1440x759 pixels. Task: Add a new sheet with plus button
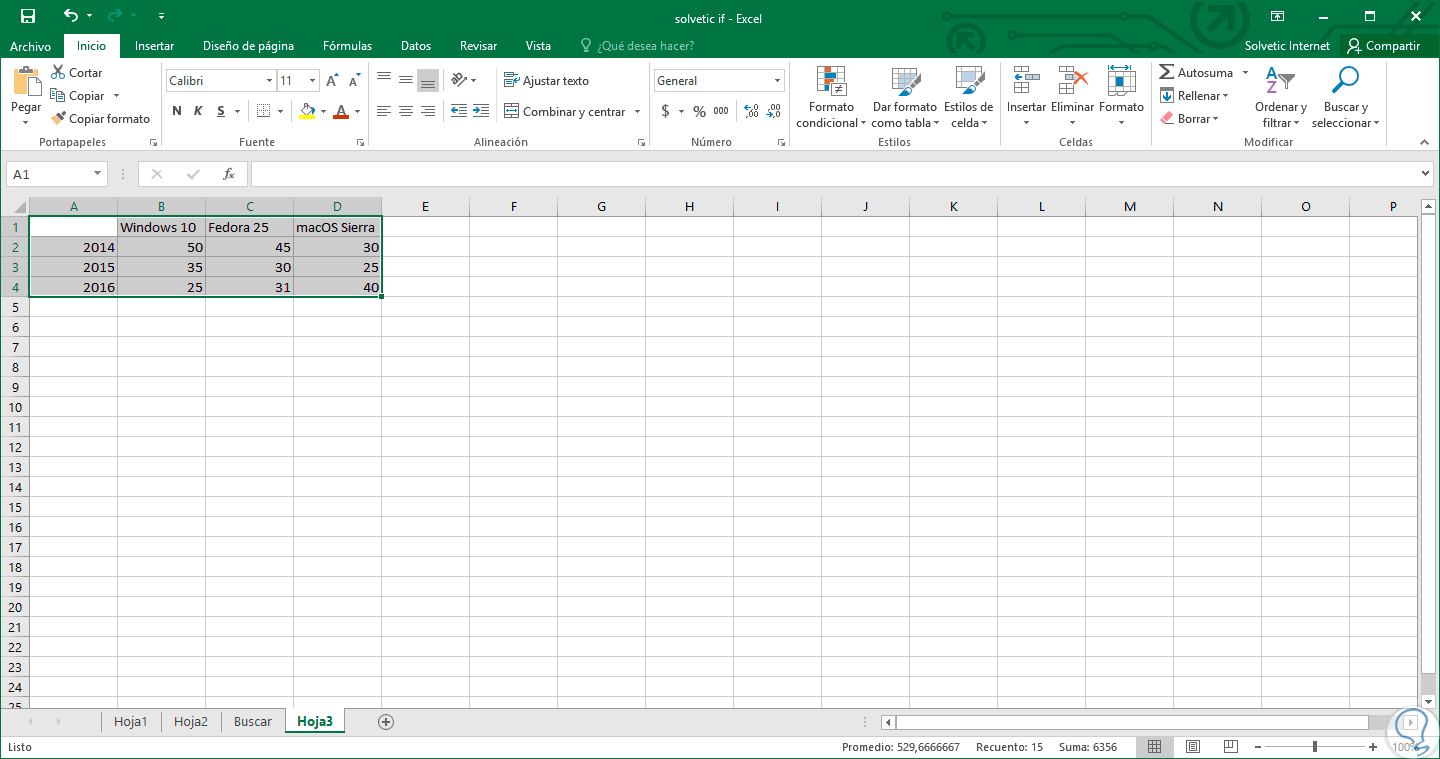tap(386, 722)
